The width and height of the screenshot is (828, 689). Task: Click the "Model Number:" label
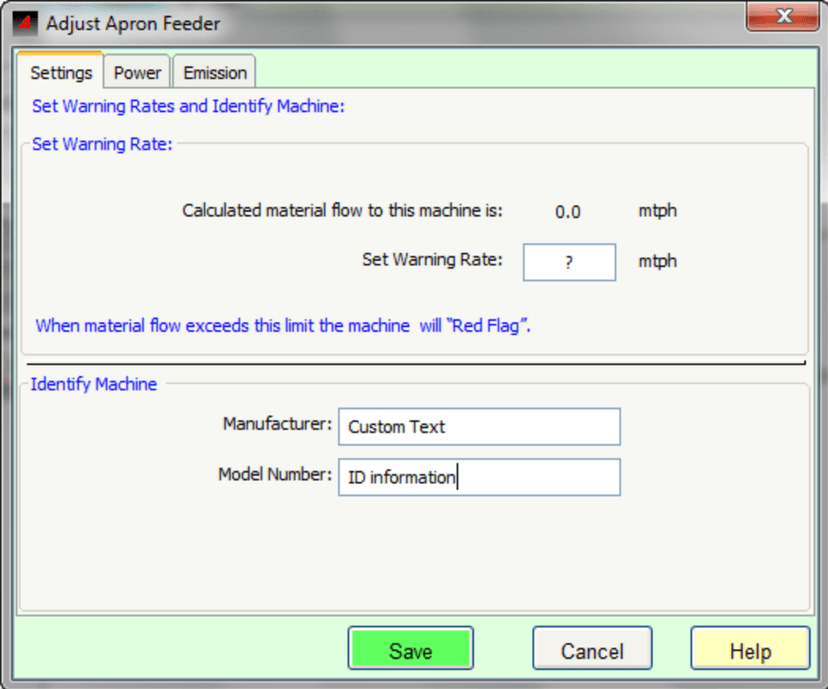pos(274,475)
